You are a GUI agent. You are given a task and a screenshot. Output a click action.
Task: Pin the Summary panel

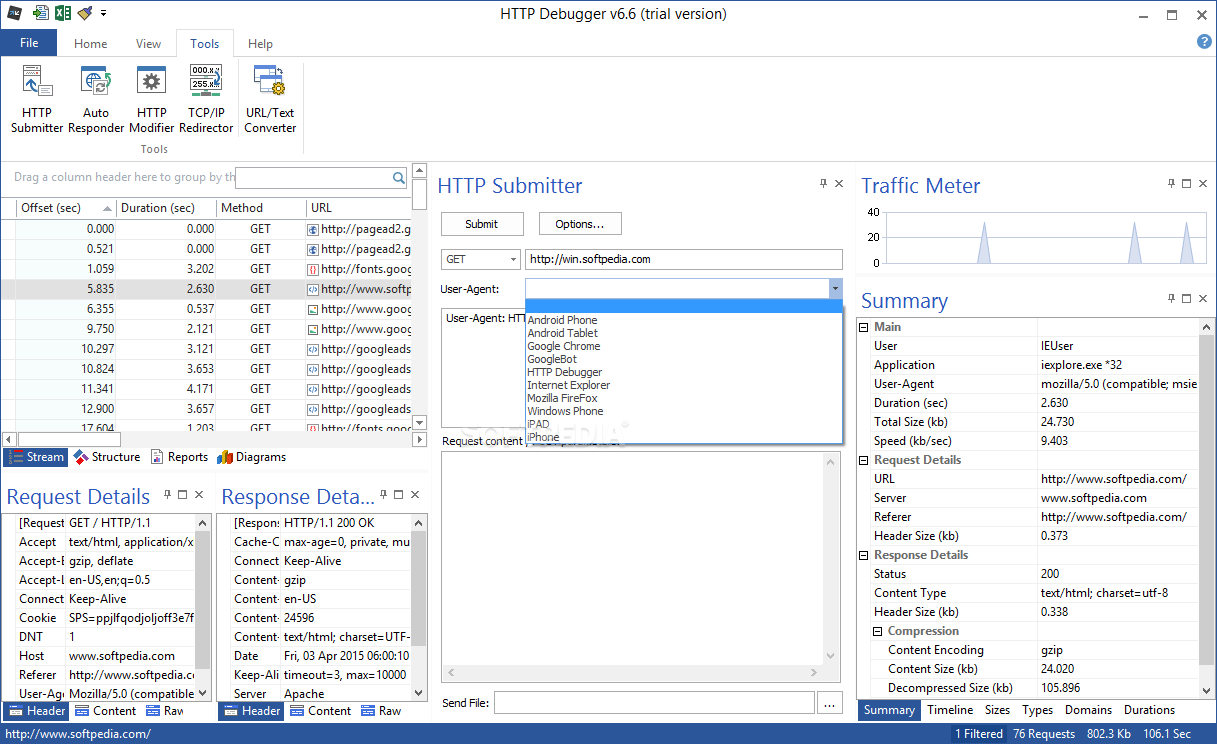pyautogui.click(x=1171, y=298)
